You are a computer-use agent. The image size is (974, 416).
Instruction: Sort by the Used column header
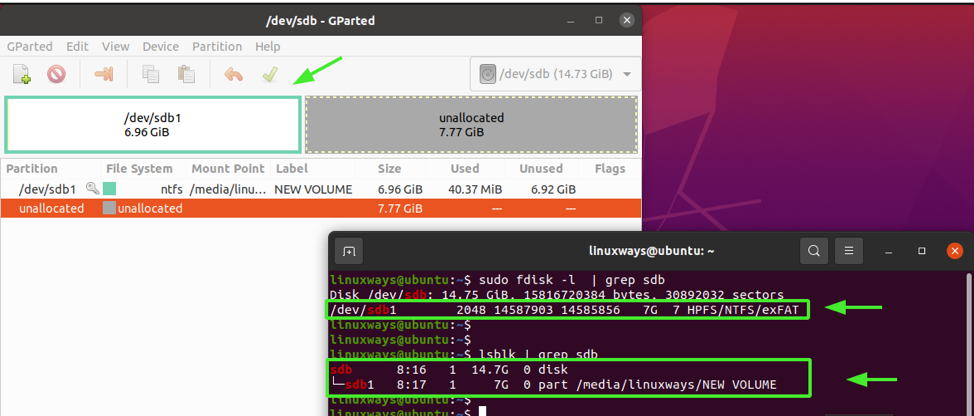[x=465, y=169]
